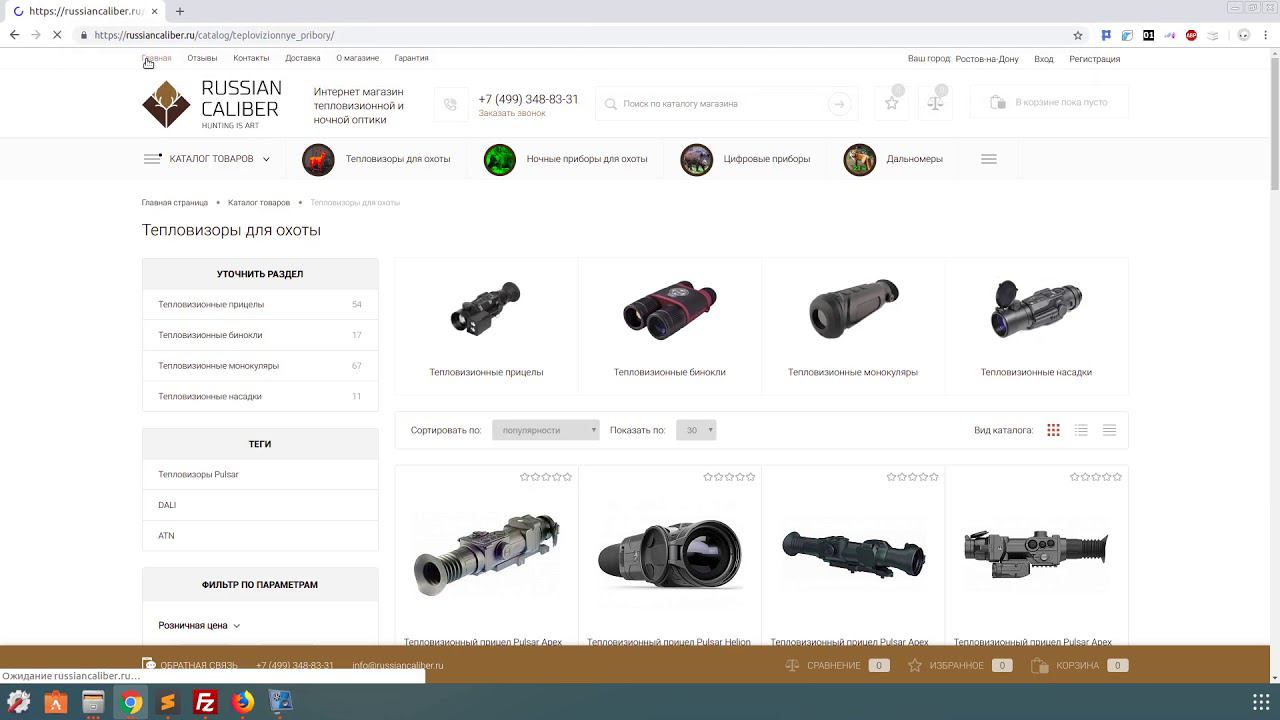This screenshot has height=720, width=1280.
Task: Open a new browser tab
Action: click(x=180, y=11)
